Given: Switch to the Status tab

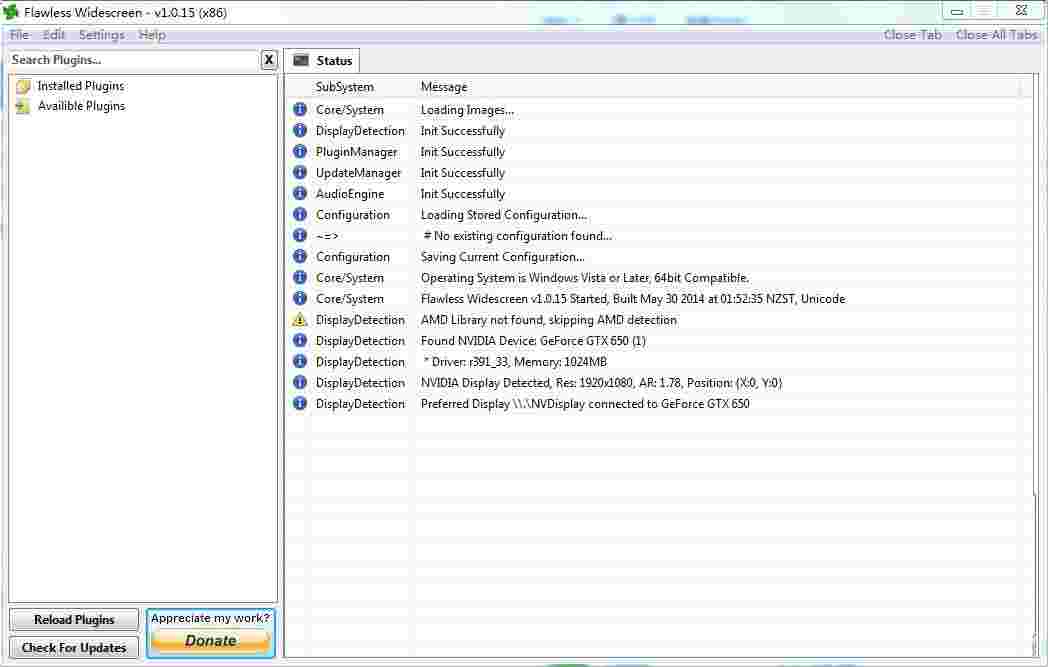Looking at the screenshot, I should (x=334, y=61).
